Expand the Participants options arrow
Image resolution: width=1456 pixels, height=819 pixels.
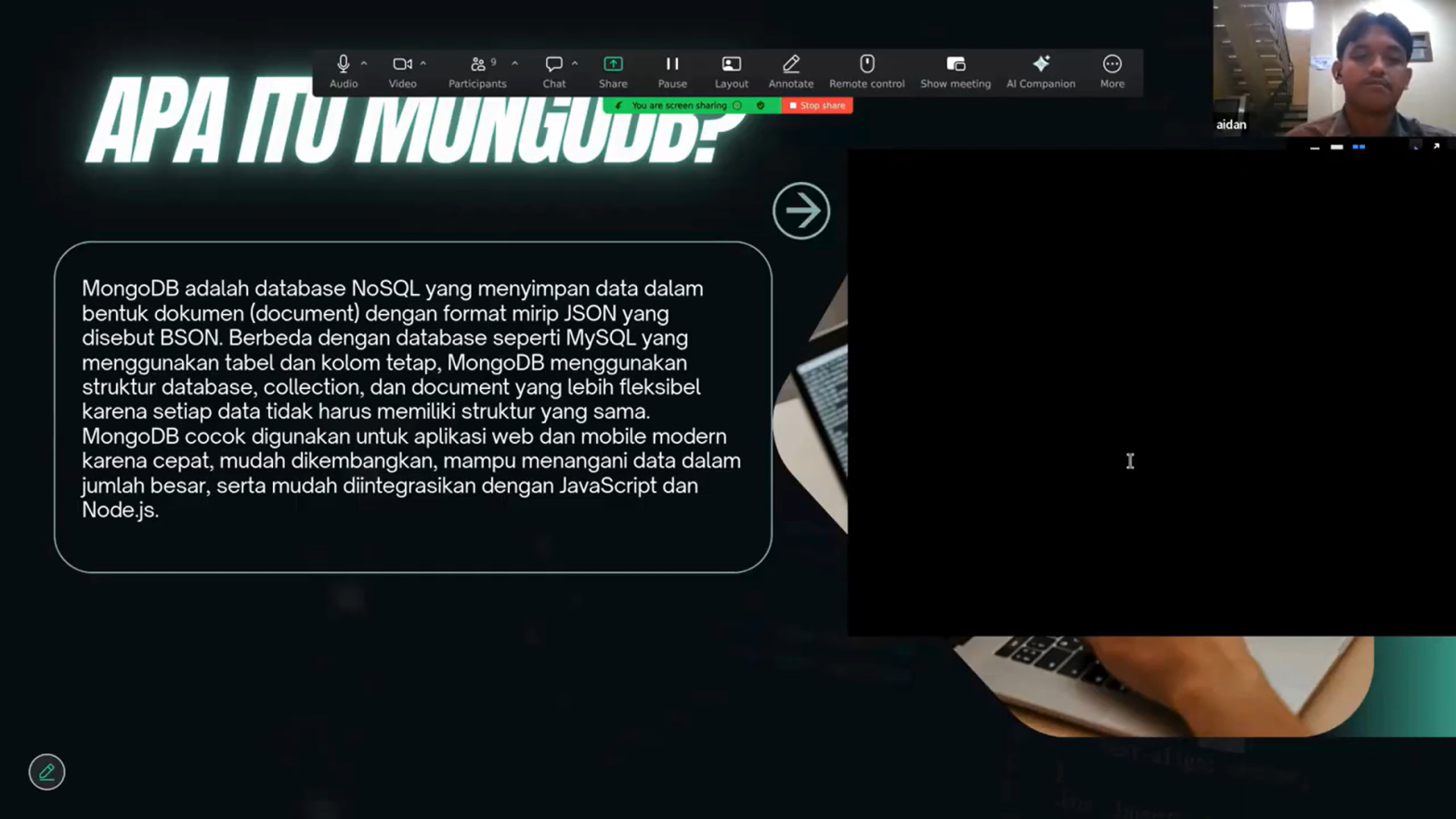coord(514,63)
